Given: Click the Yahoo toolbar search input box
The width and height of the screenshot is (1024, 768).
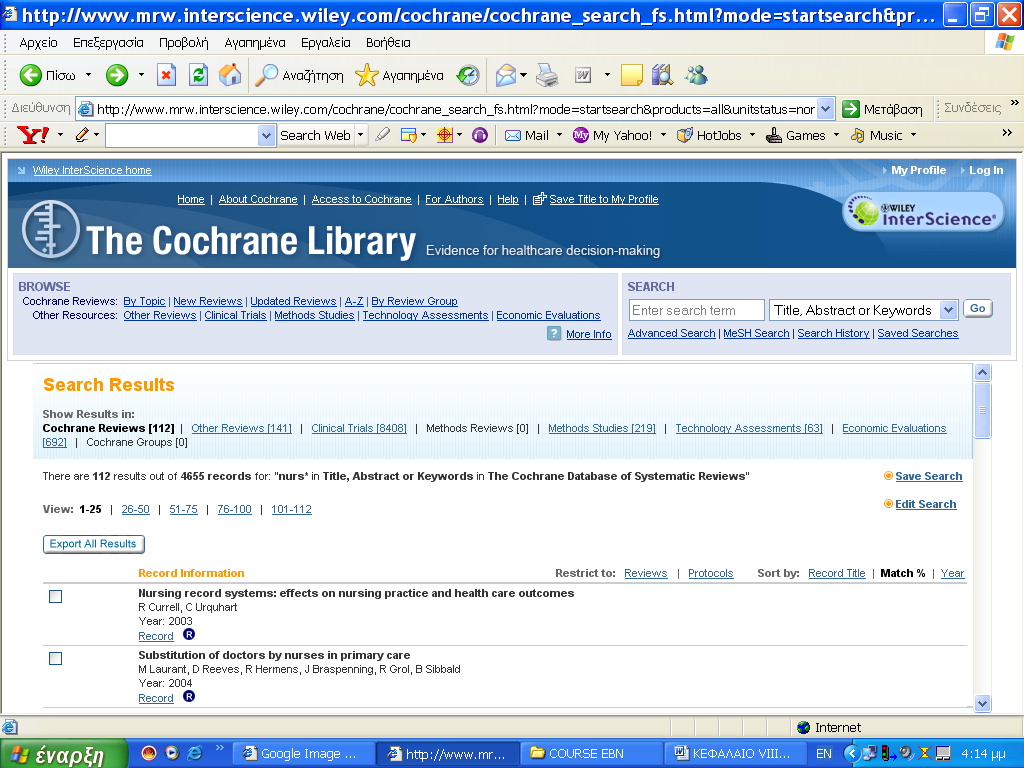Looking at the screenshot, I should (182, 136).
